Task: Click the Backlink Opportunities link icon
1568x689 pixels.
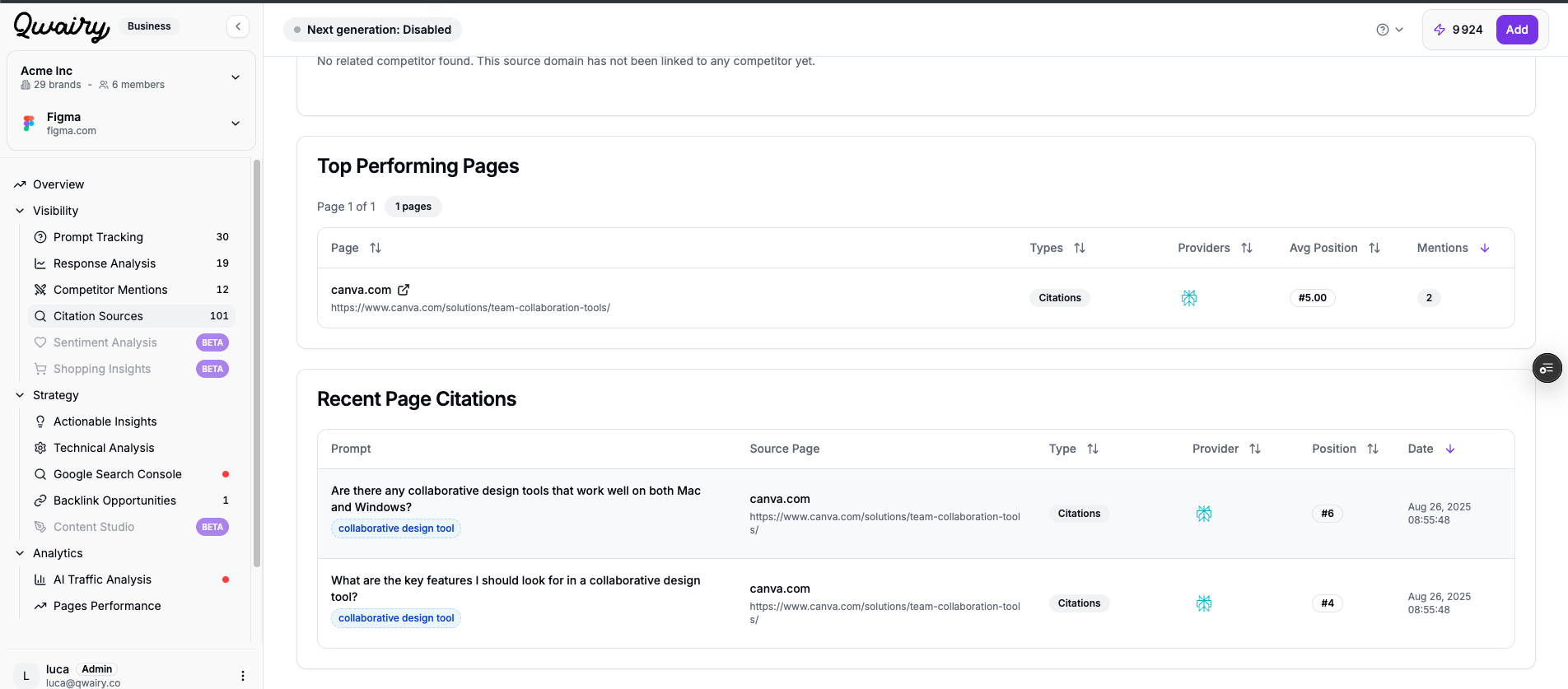Action: point(40,500)
